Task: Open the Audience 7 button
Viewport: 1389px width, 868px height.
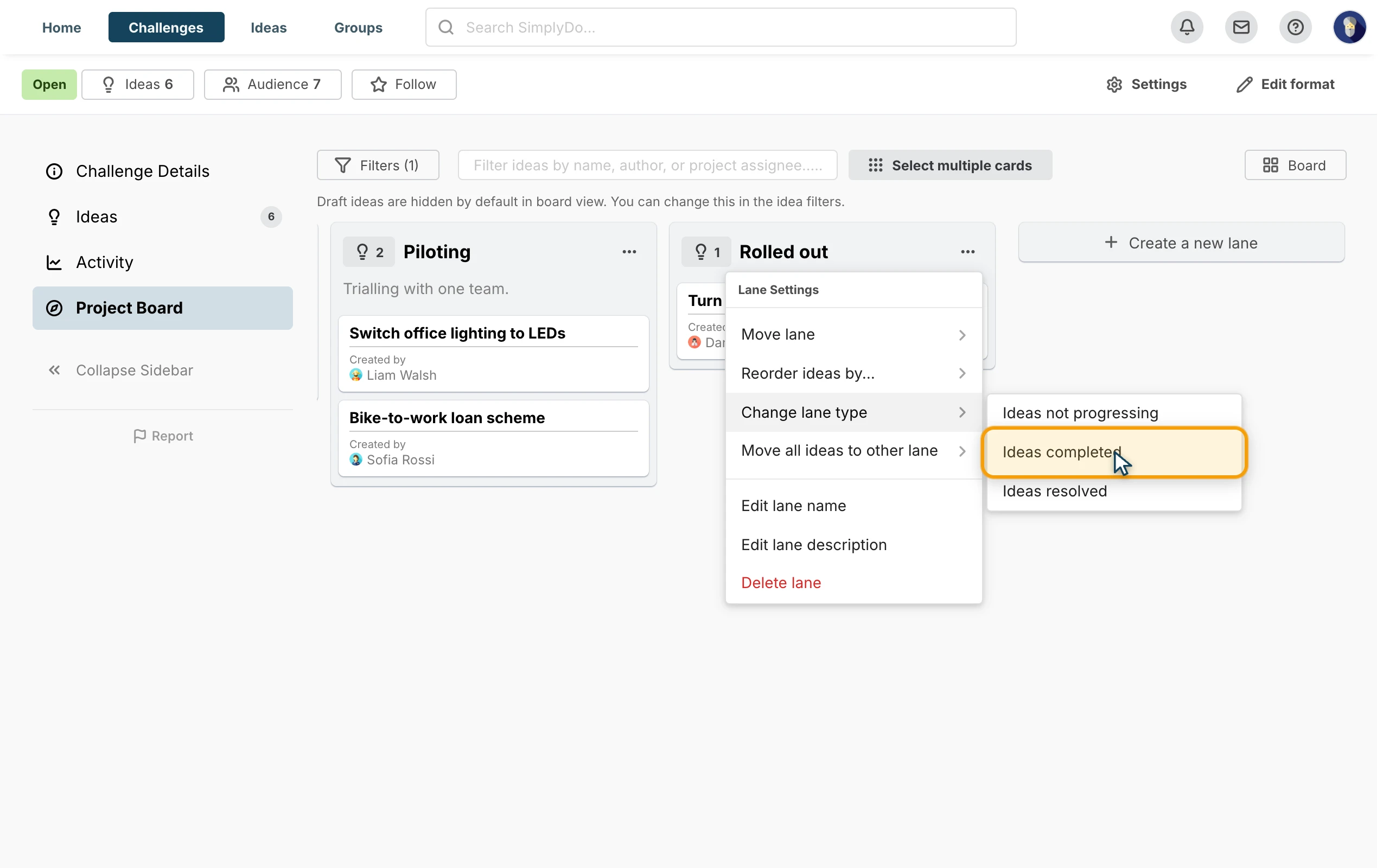Action: click(272, 85)
